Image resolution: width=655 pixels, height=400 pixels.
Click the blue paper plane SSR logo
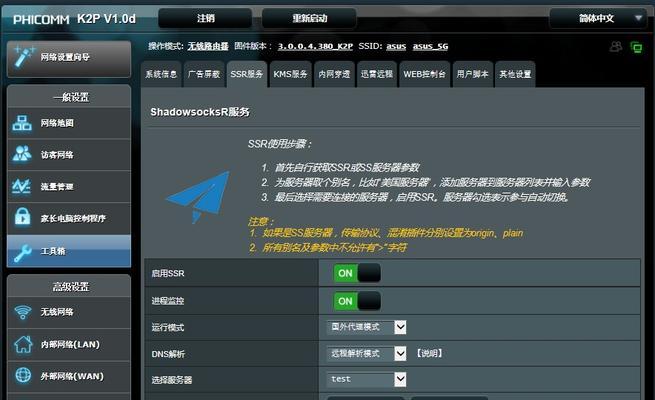click(x=198, y=196)
